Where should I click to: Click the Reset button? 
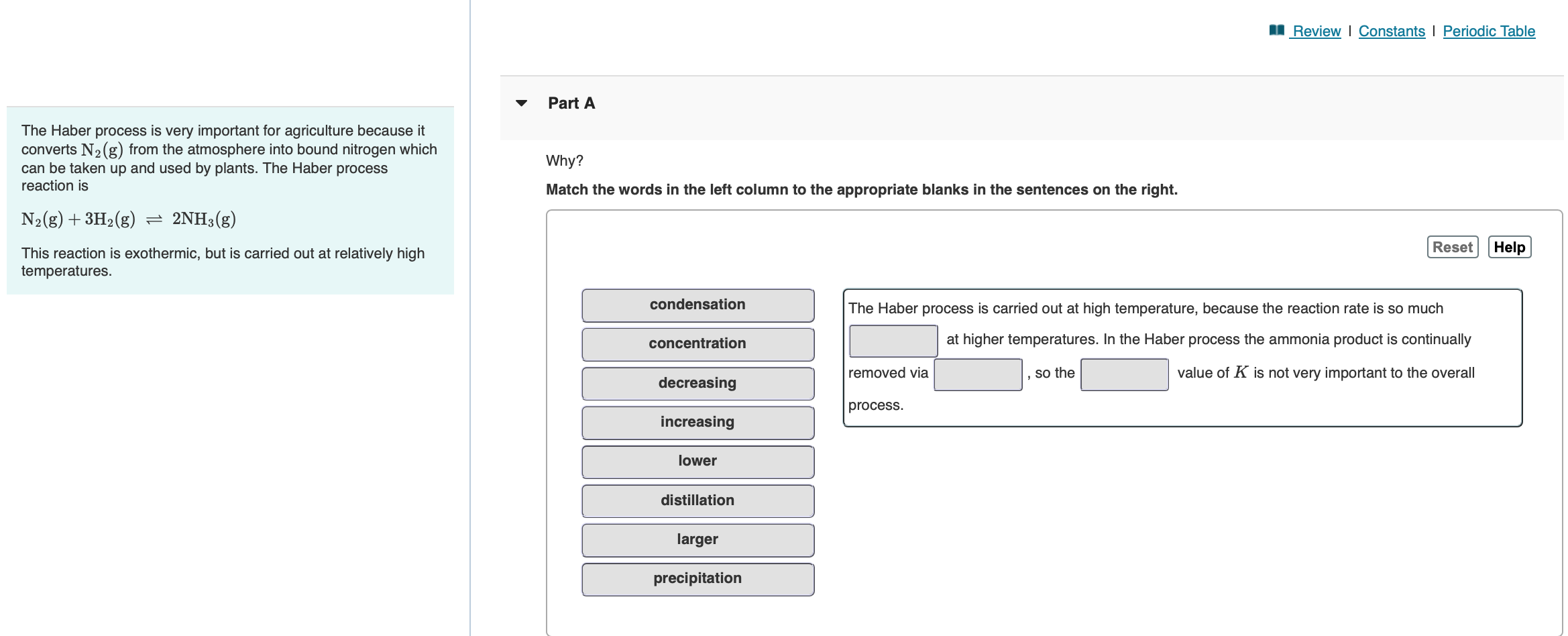pos(1453,247)
